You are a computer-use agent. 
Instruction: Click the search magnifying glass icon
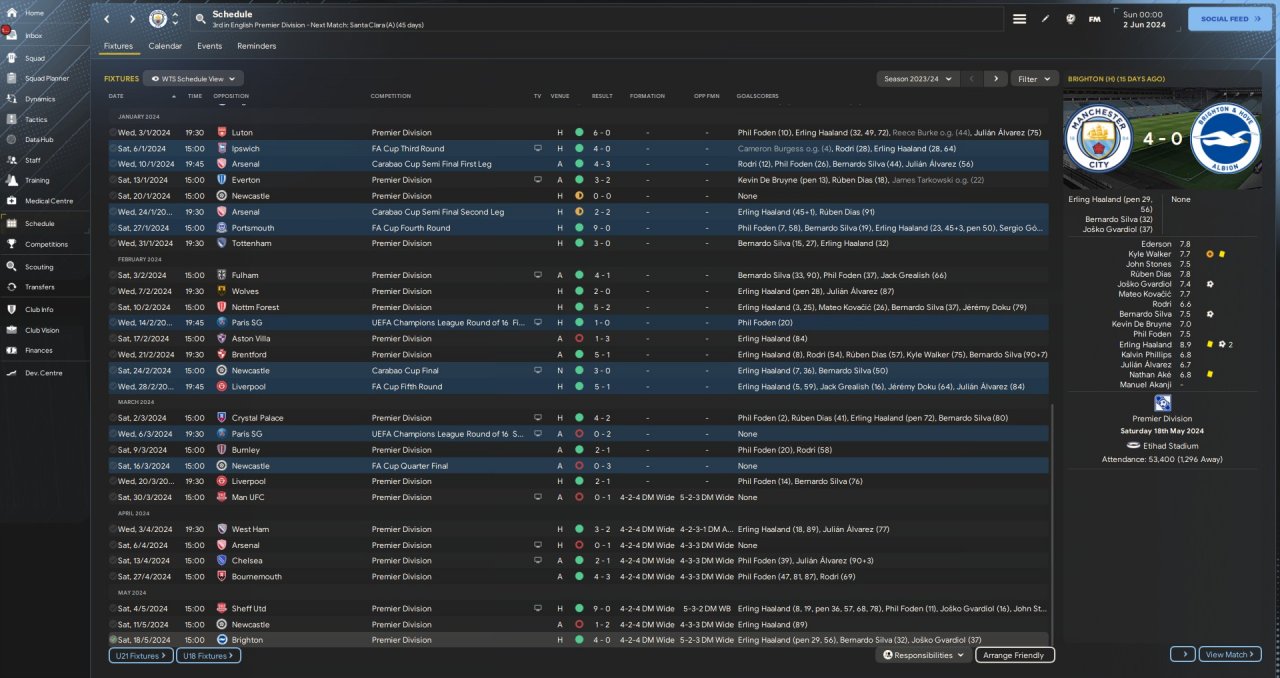pos(200,19)
